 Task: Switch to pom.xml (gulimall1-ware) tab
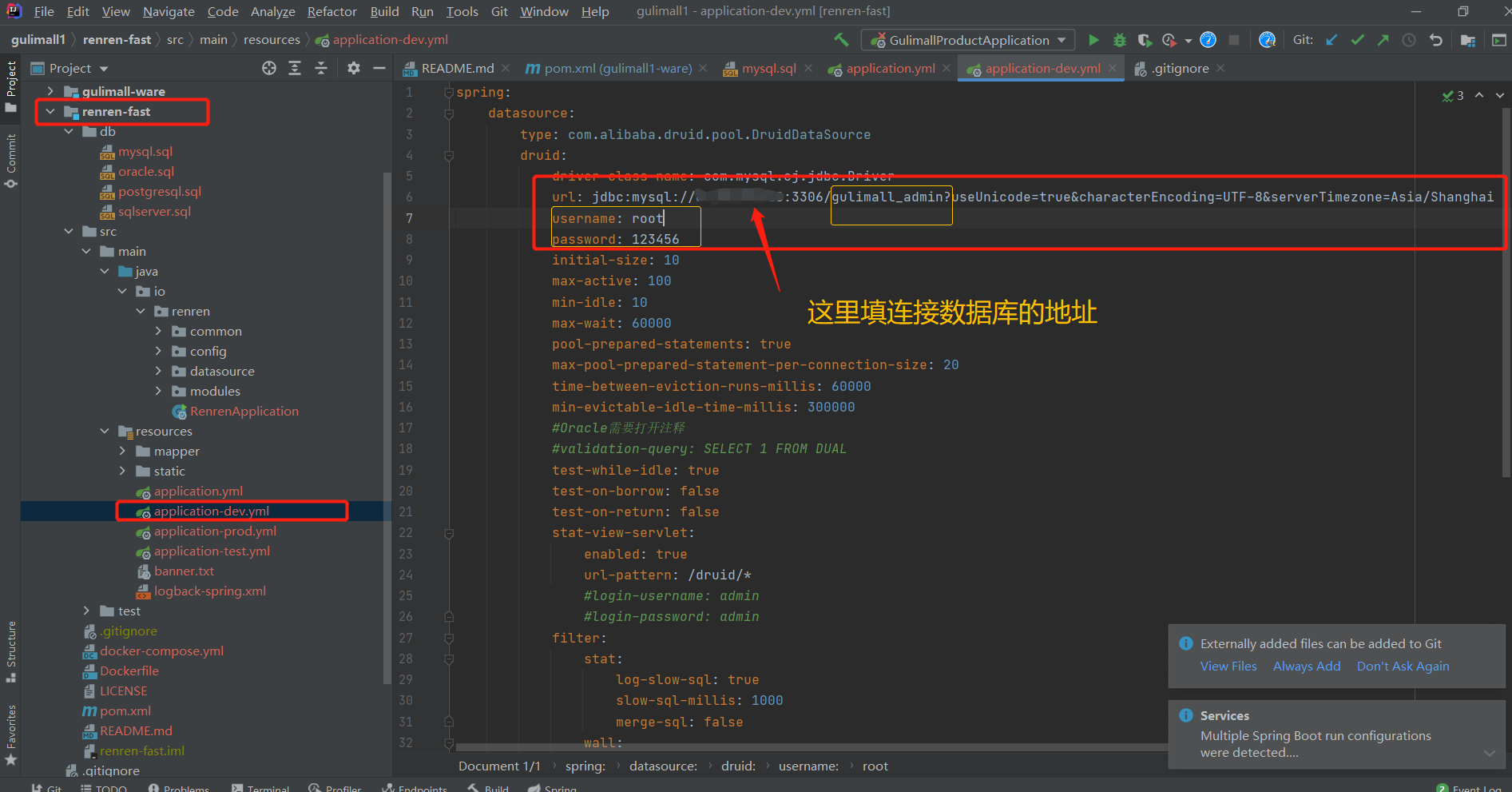point(617,69)
